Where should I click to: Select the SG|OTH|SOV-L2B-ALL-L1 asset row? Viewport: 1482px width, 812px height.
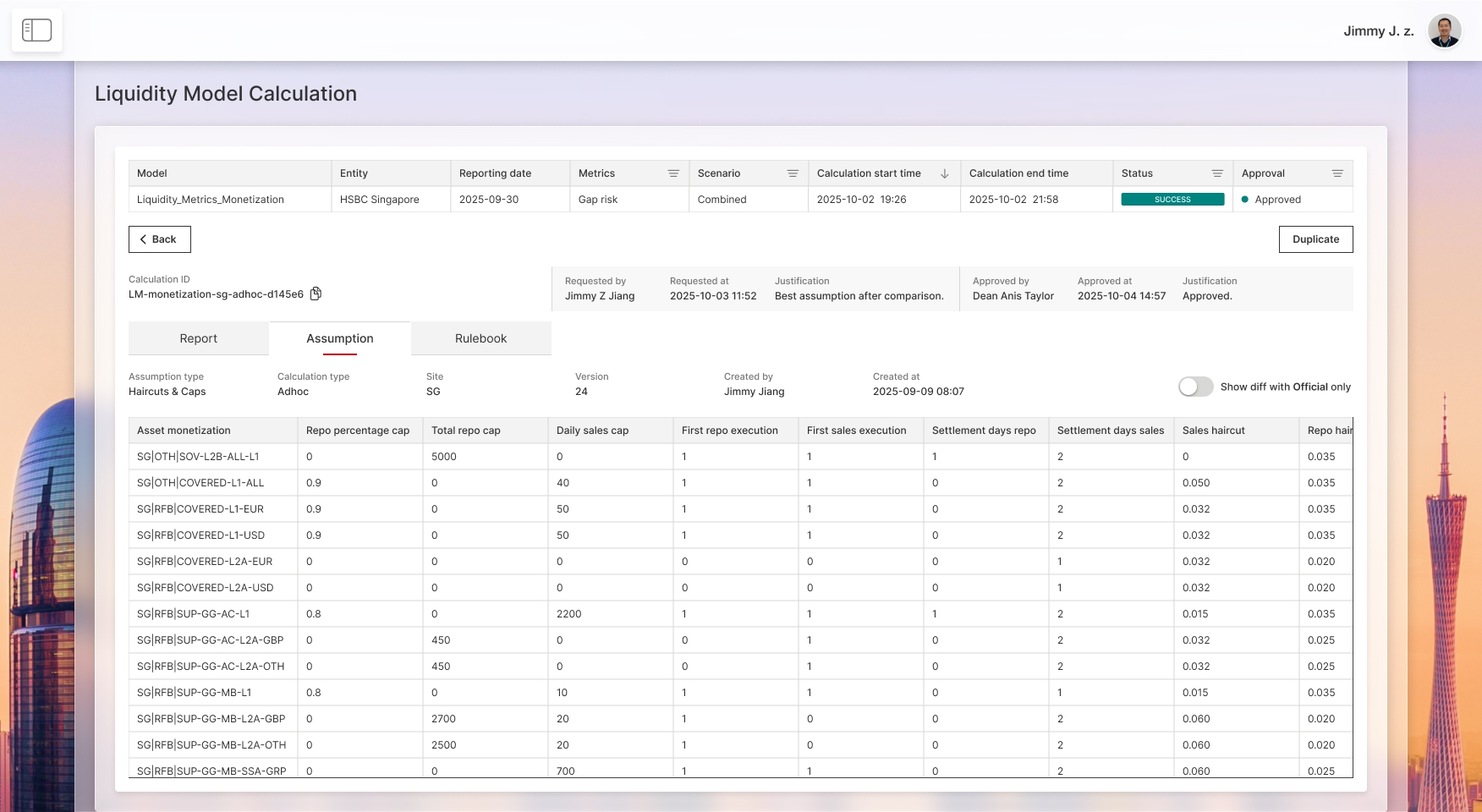point(198,457)
